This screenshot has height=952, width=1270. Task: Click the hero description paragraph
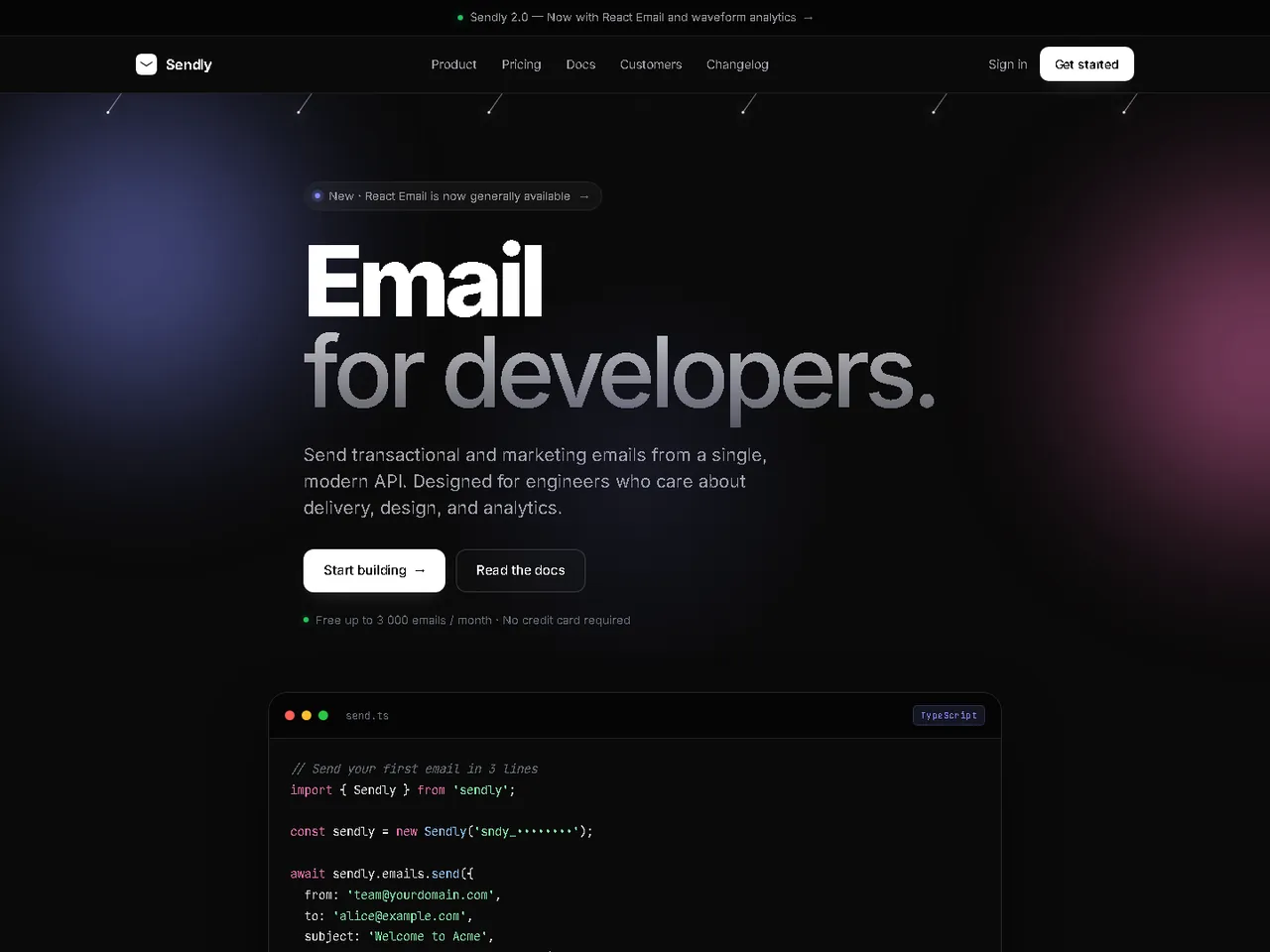pos(536,481)
